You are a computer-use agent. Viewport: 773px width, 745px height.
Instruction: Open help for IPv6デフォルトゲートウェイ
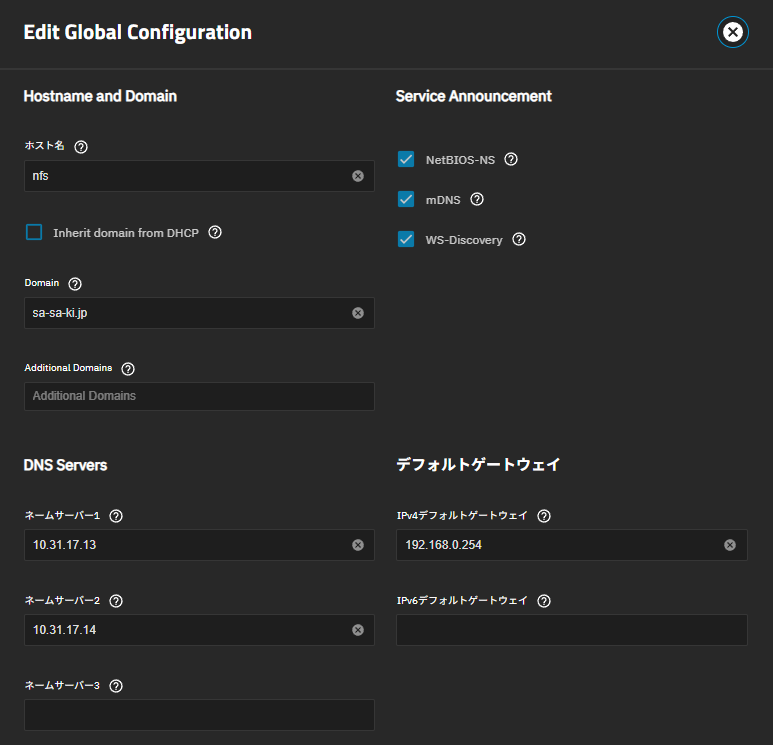pyautogui.click(x=544, y=601)
